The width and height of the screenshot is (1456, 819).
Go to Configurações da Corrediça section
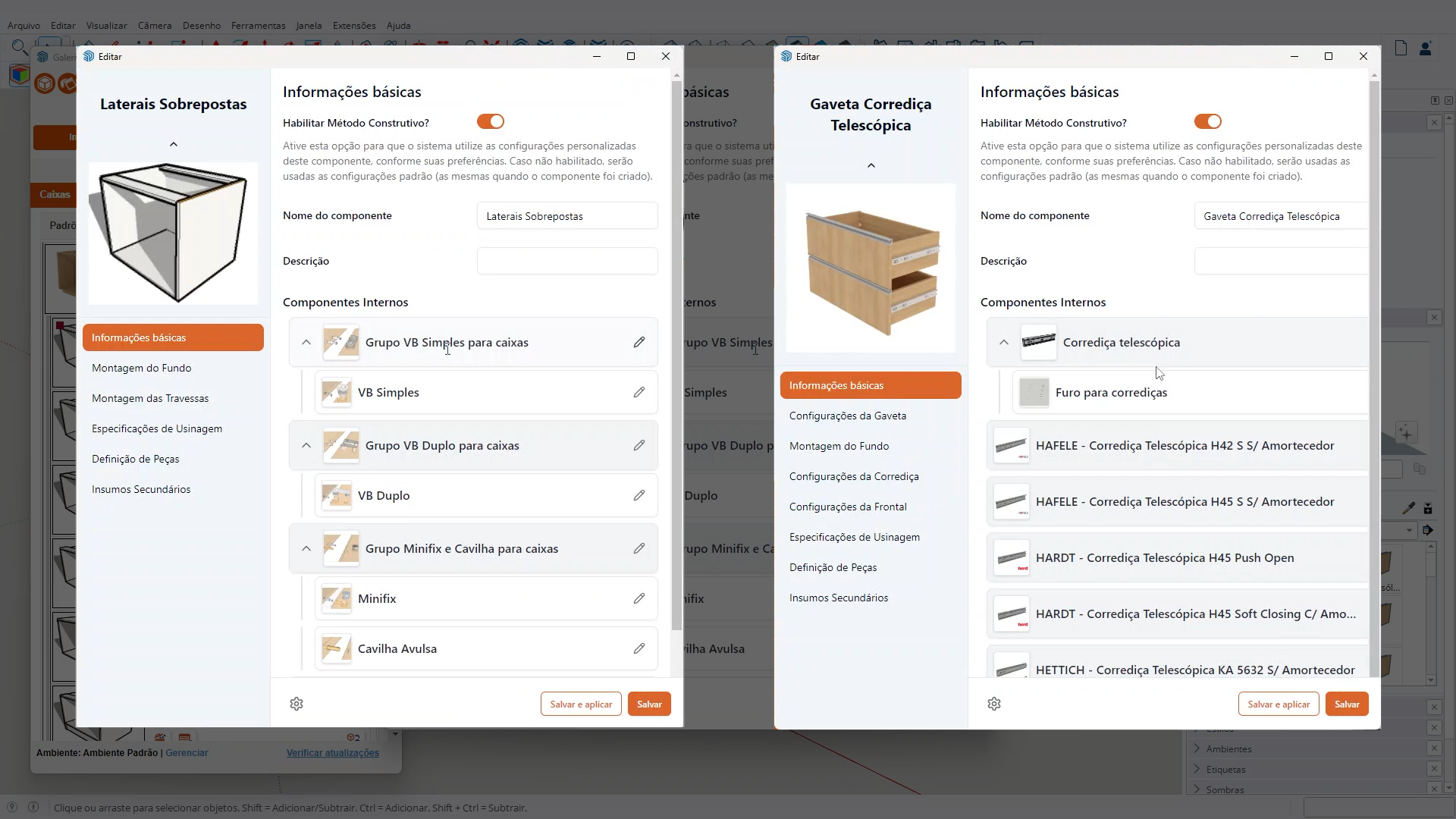click(854, 476)
